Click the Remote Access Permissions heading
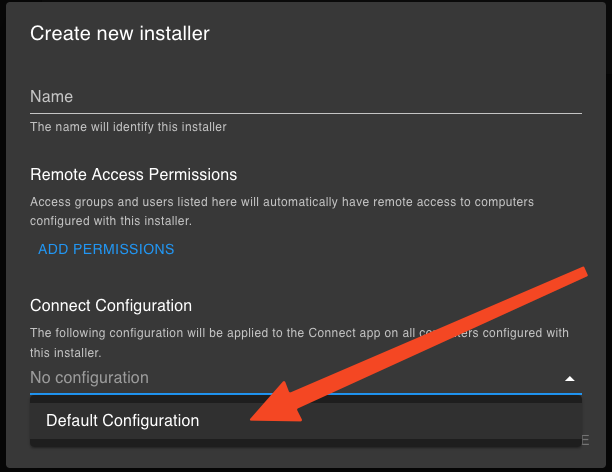This screenshot has width=612, height=472. coord(133,175)
